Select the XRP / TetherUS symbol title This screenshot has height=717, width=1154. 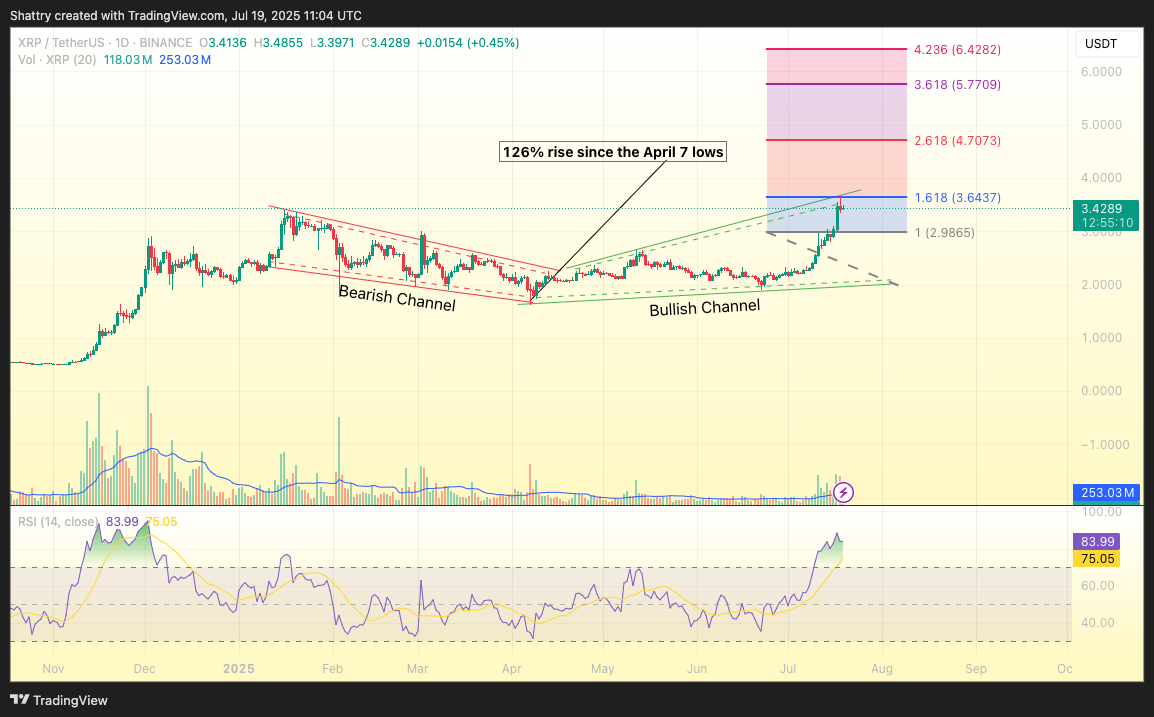(x=58, y=43)
